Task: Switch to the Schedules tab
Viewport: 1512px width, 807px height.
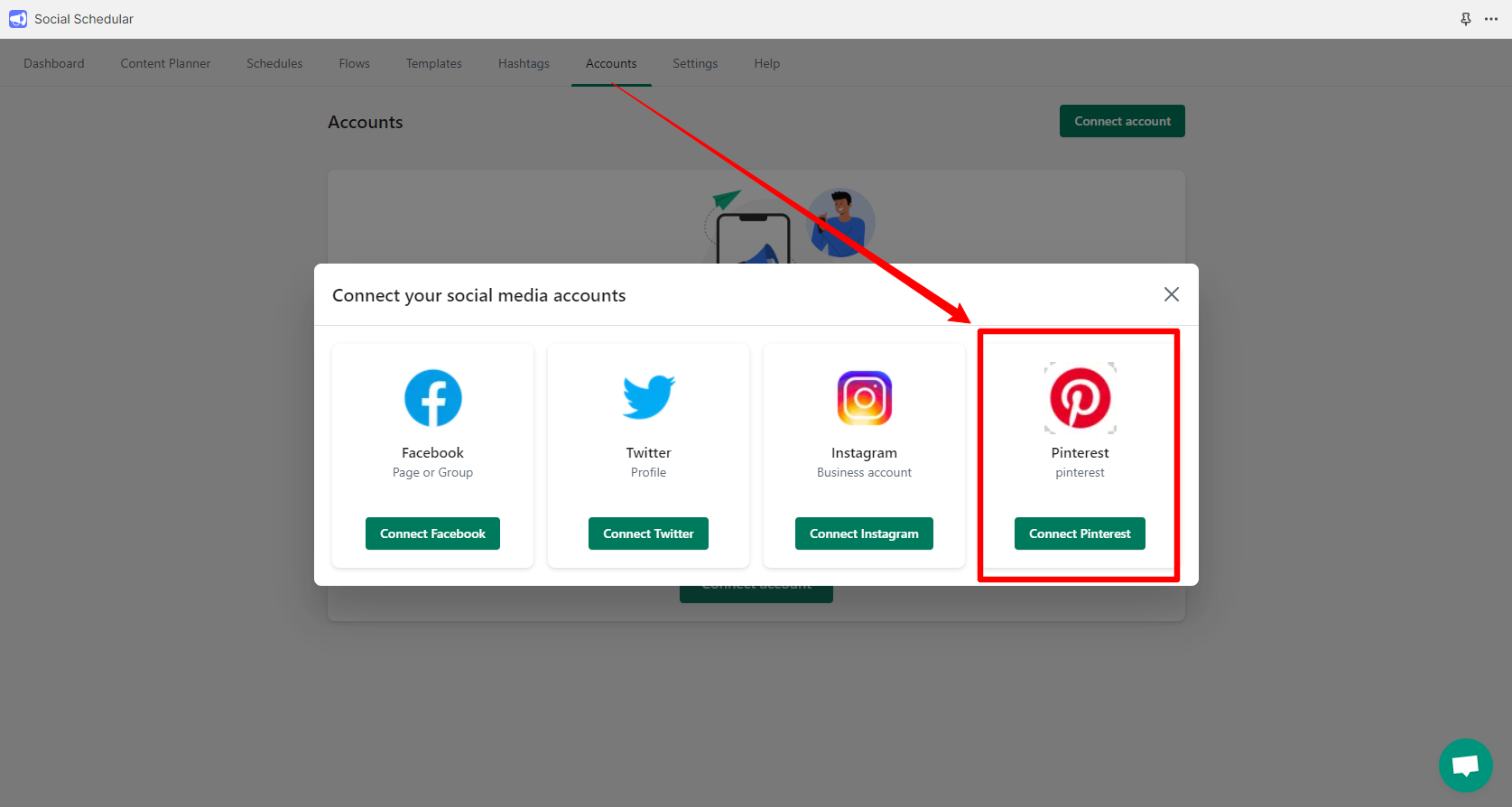Action: tap(274, 63)
